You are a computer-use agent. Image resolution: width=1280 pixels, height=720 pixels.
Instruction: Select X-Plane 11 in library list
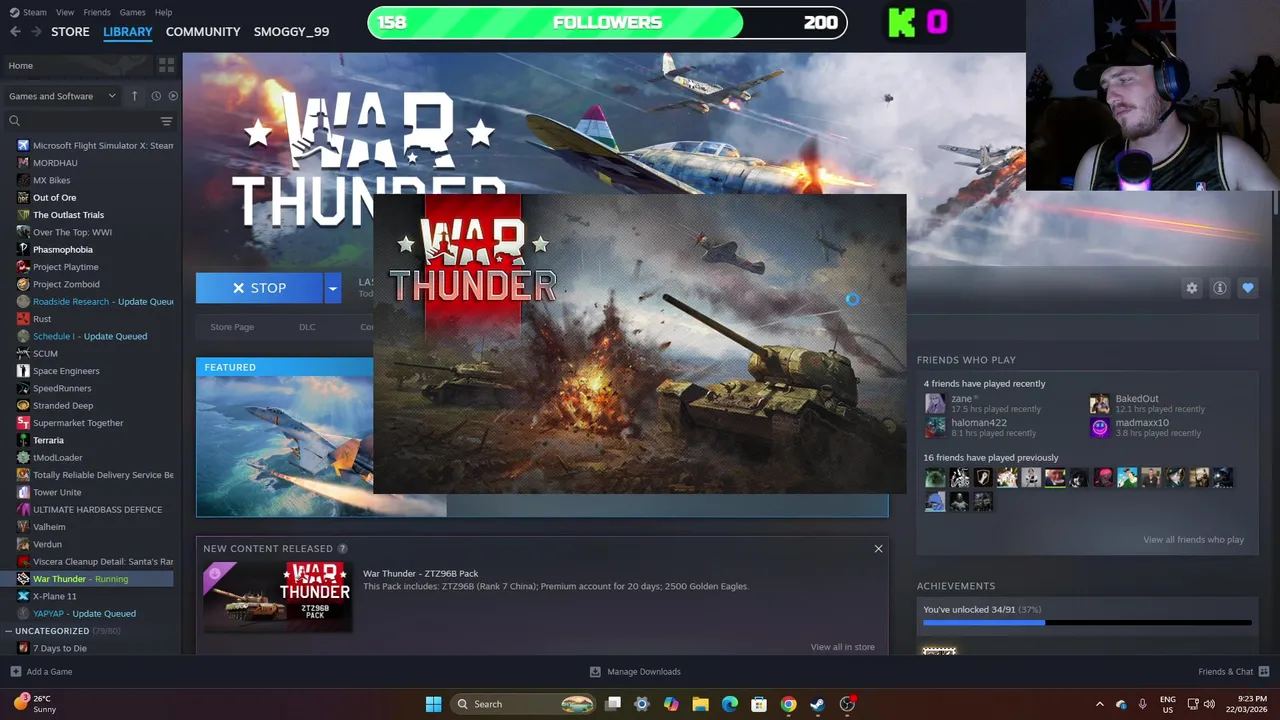[x=54, y=596]
